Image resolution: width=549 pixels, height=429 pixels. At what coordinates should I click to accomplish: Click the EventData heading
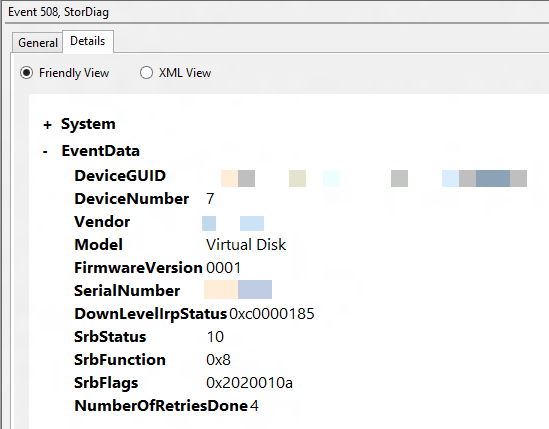click(x=100, y=151)
